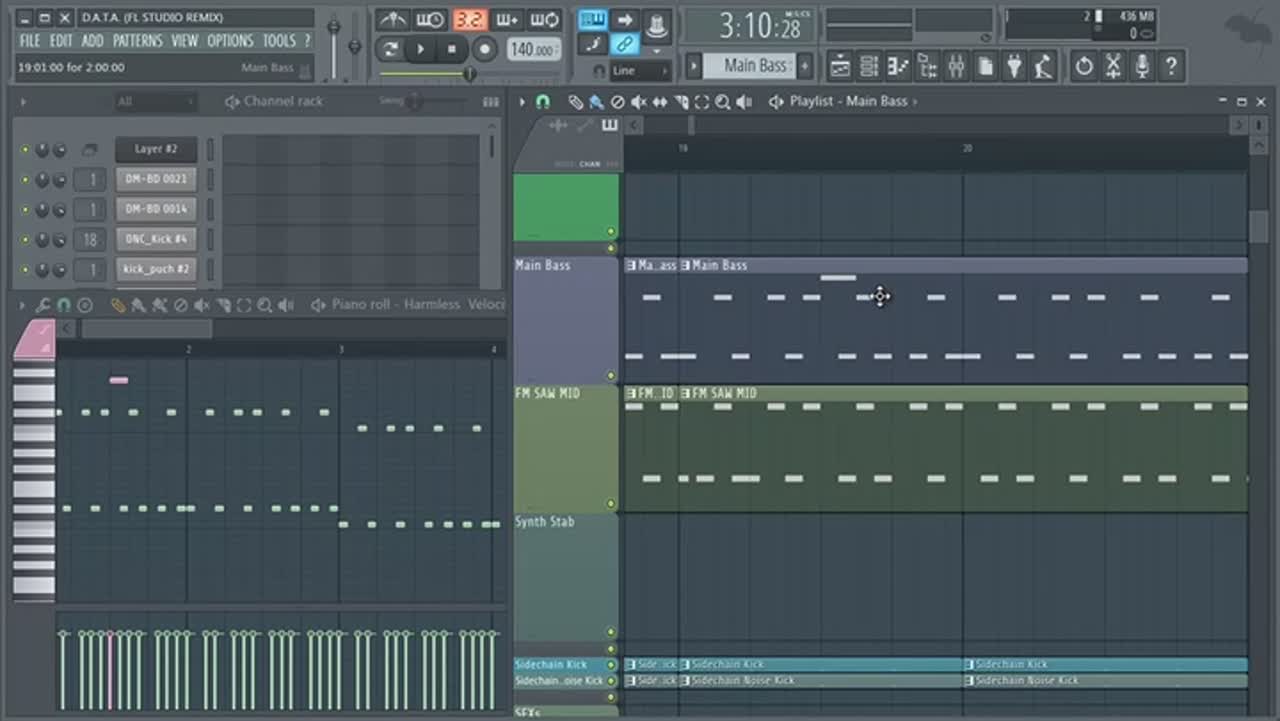The image size is (1280, 721).
Task: Toggle the playlist snap magnet
Action: tap(543, 102)
